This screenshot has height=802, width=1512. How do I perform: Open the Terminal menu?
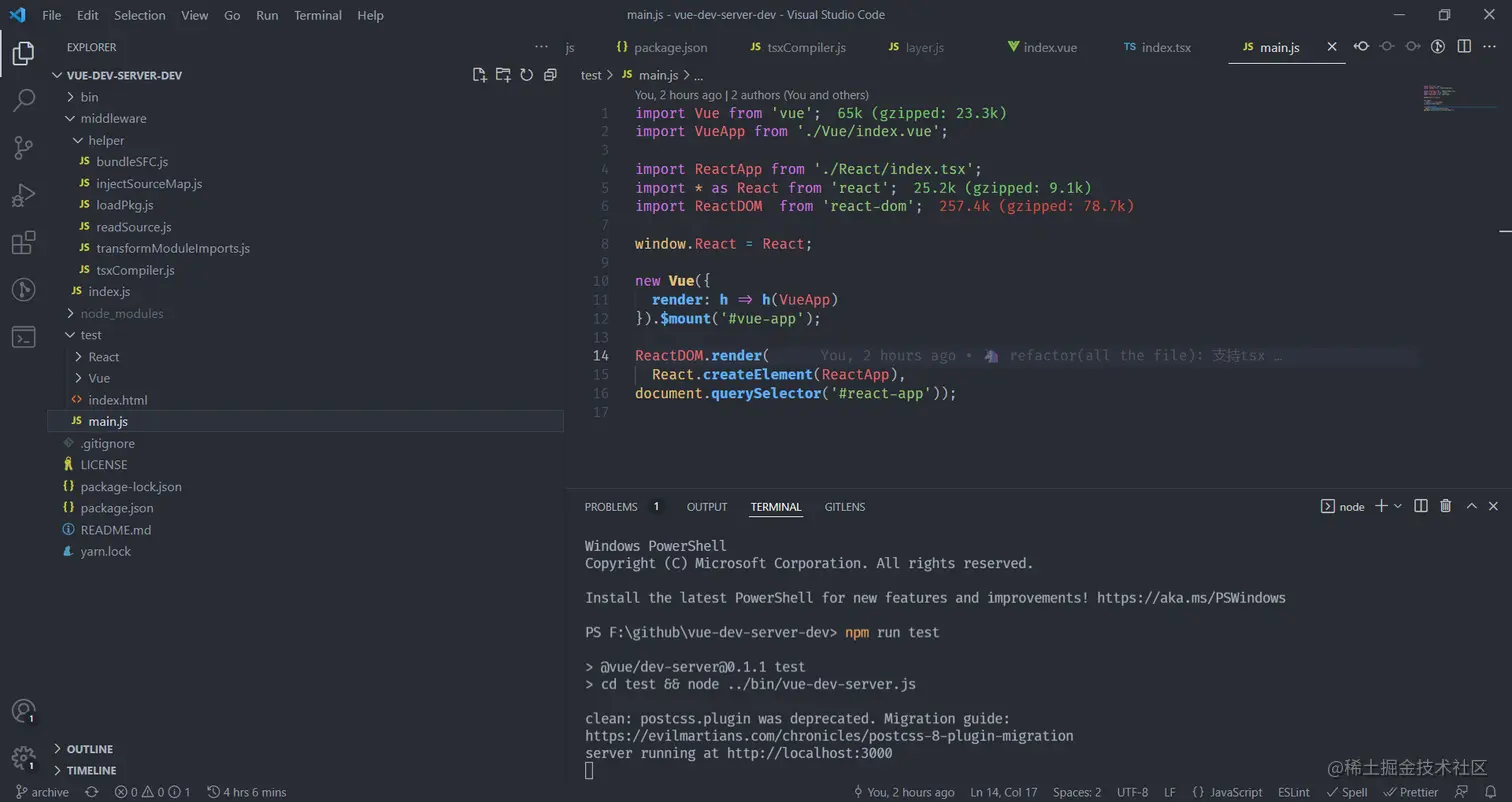pos(318,15)
